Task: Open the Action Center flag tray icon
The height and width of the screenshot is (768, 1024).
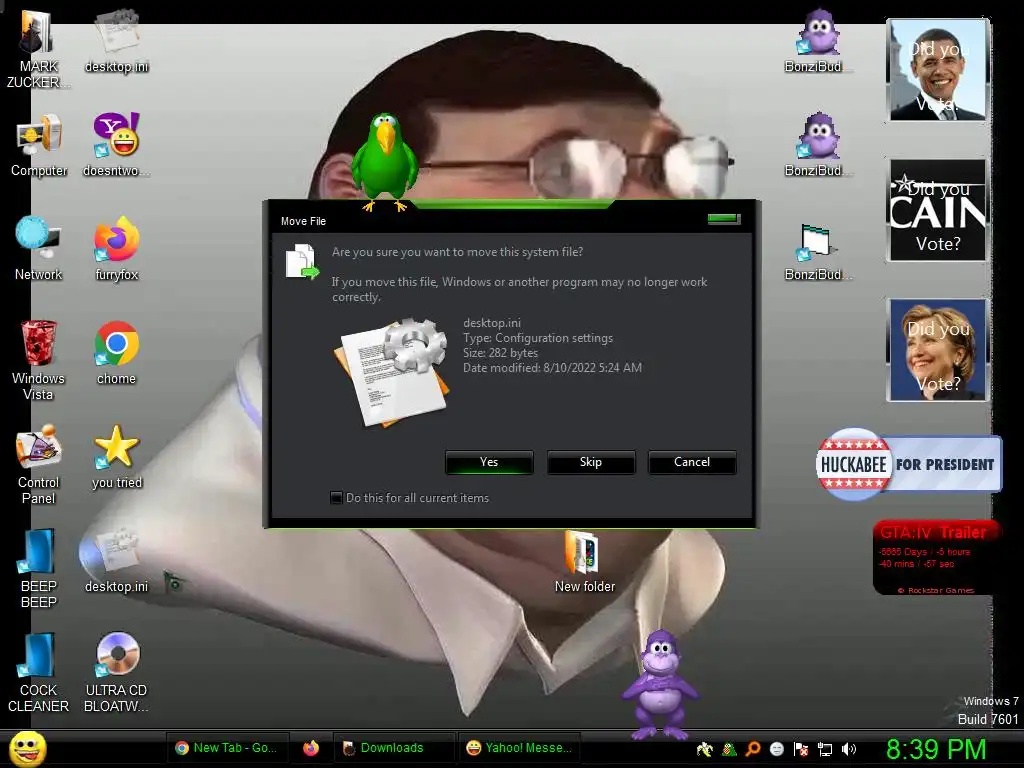Action: click(801, 749)
